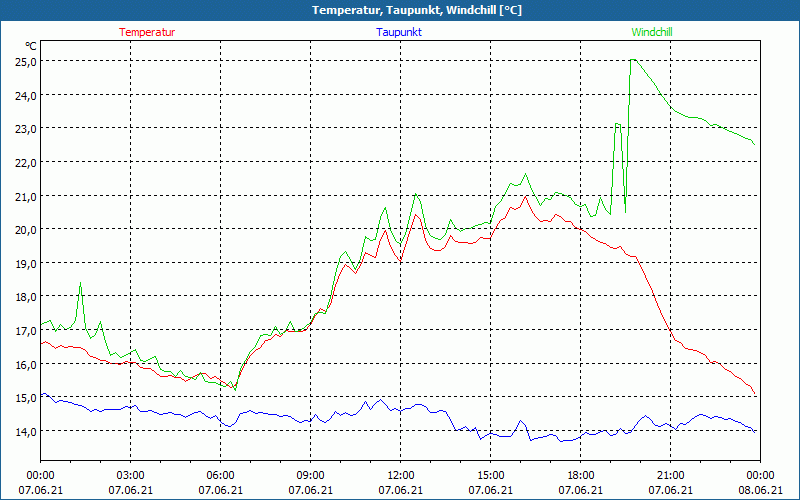Click the 21:00 time label on x-axis
The image size is (800, 500).
click(x=670, y=476)
